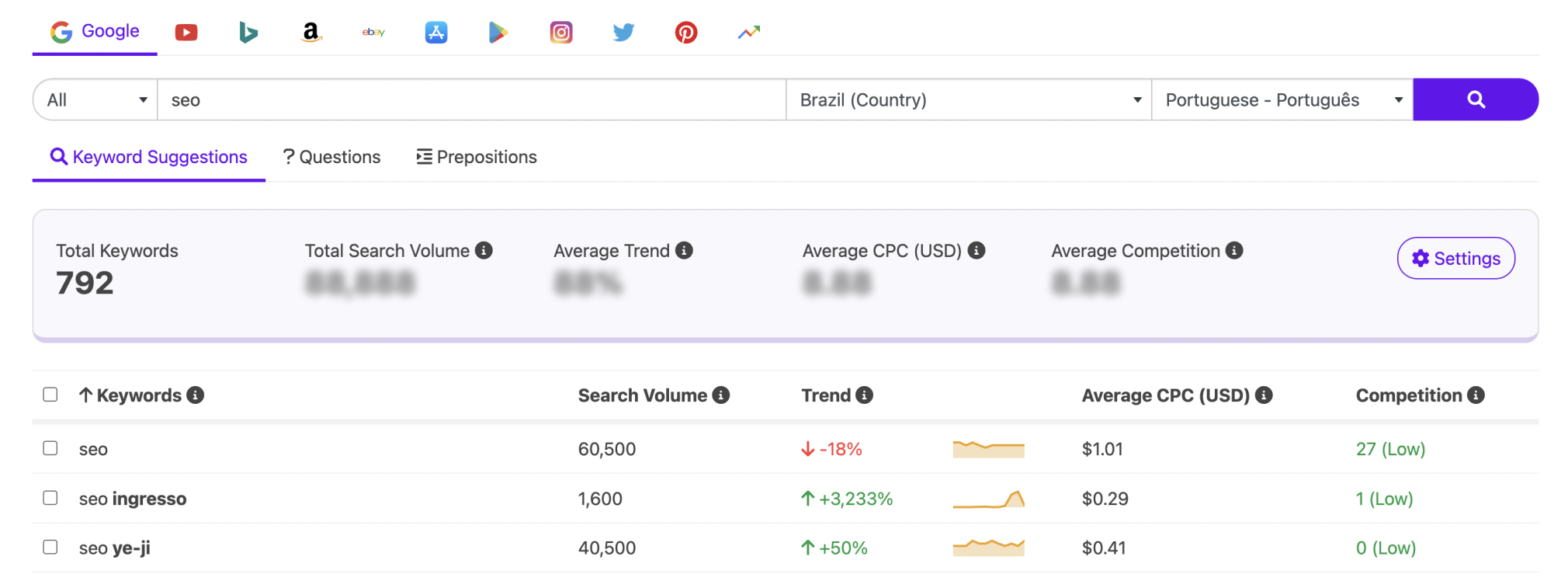
Task: Select the Twitter keyword source
Action: [623, 32]
